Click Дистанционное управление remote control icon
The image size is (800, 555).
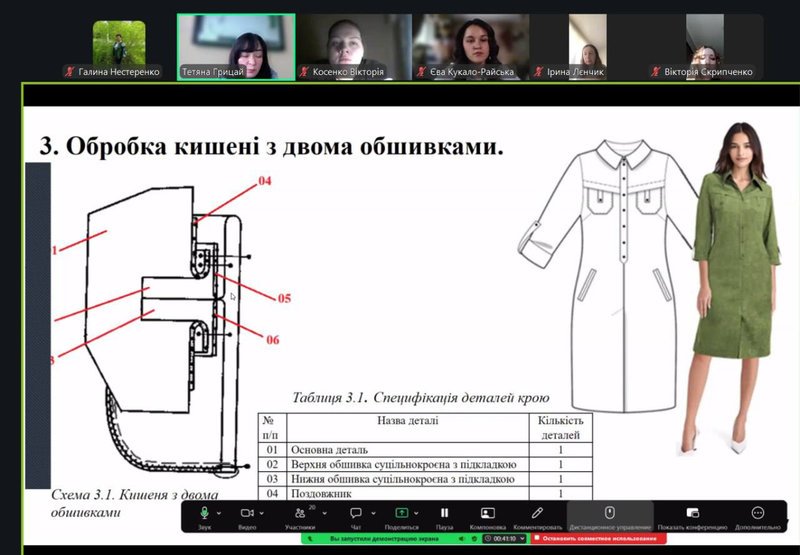tap(610, 513)
